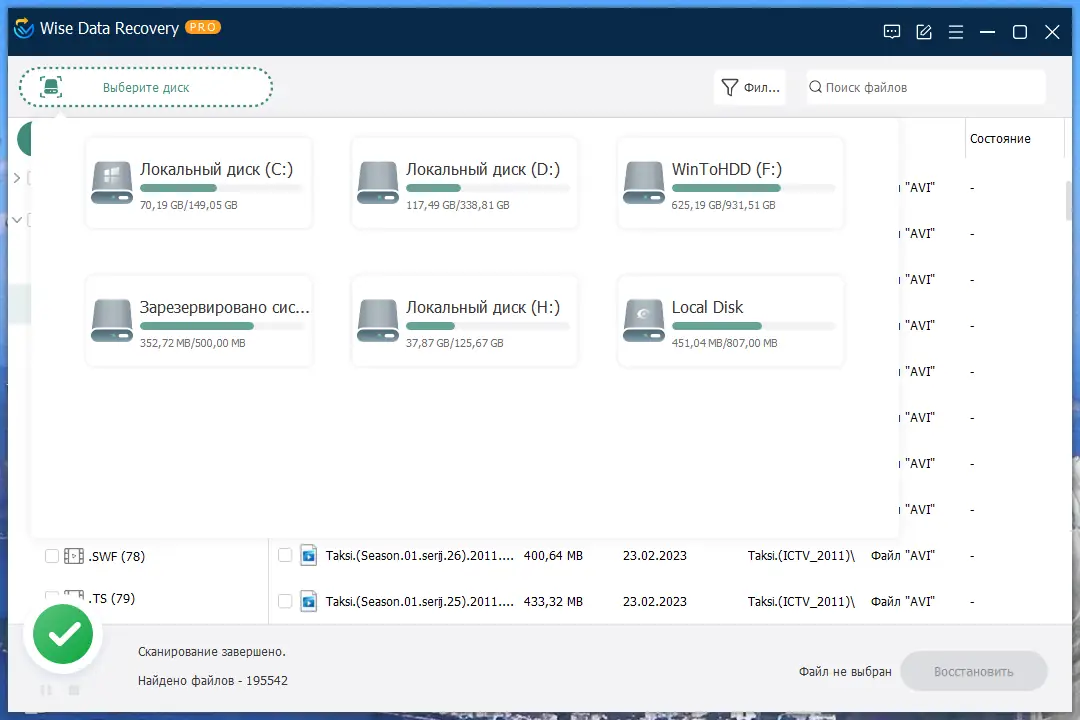Select the .TS (79) tree item
The width and height of the screenshot is (1080, 720).
tap(112, 599)
